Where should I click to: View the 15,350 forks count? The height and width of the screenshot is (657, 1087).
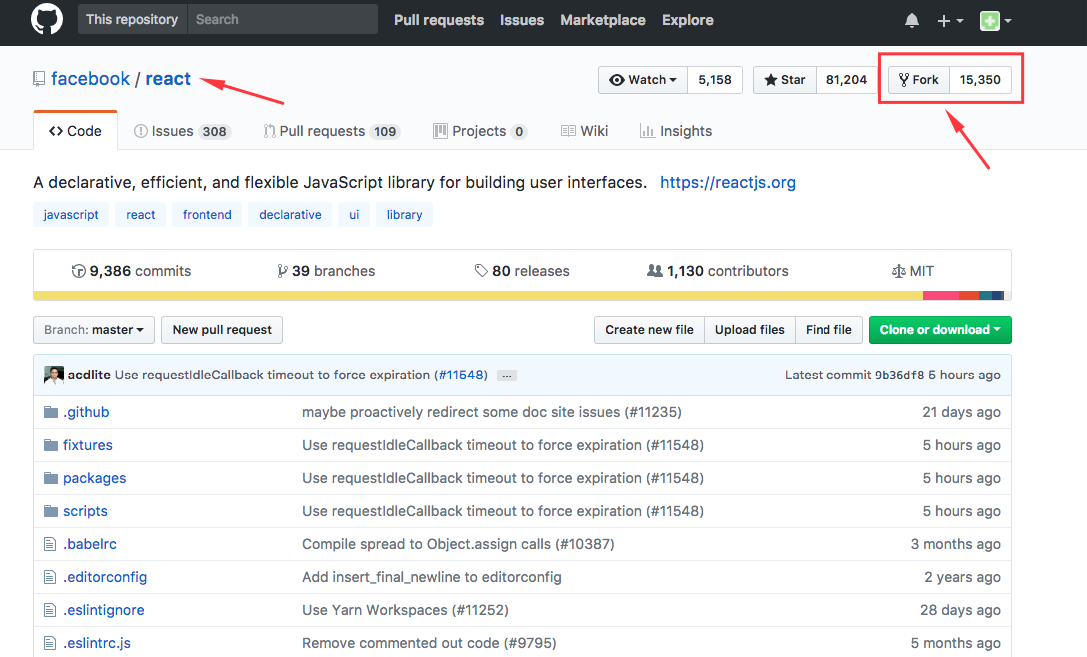click(980, 80)
